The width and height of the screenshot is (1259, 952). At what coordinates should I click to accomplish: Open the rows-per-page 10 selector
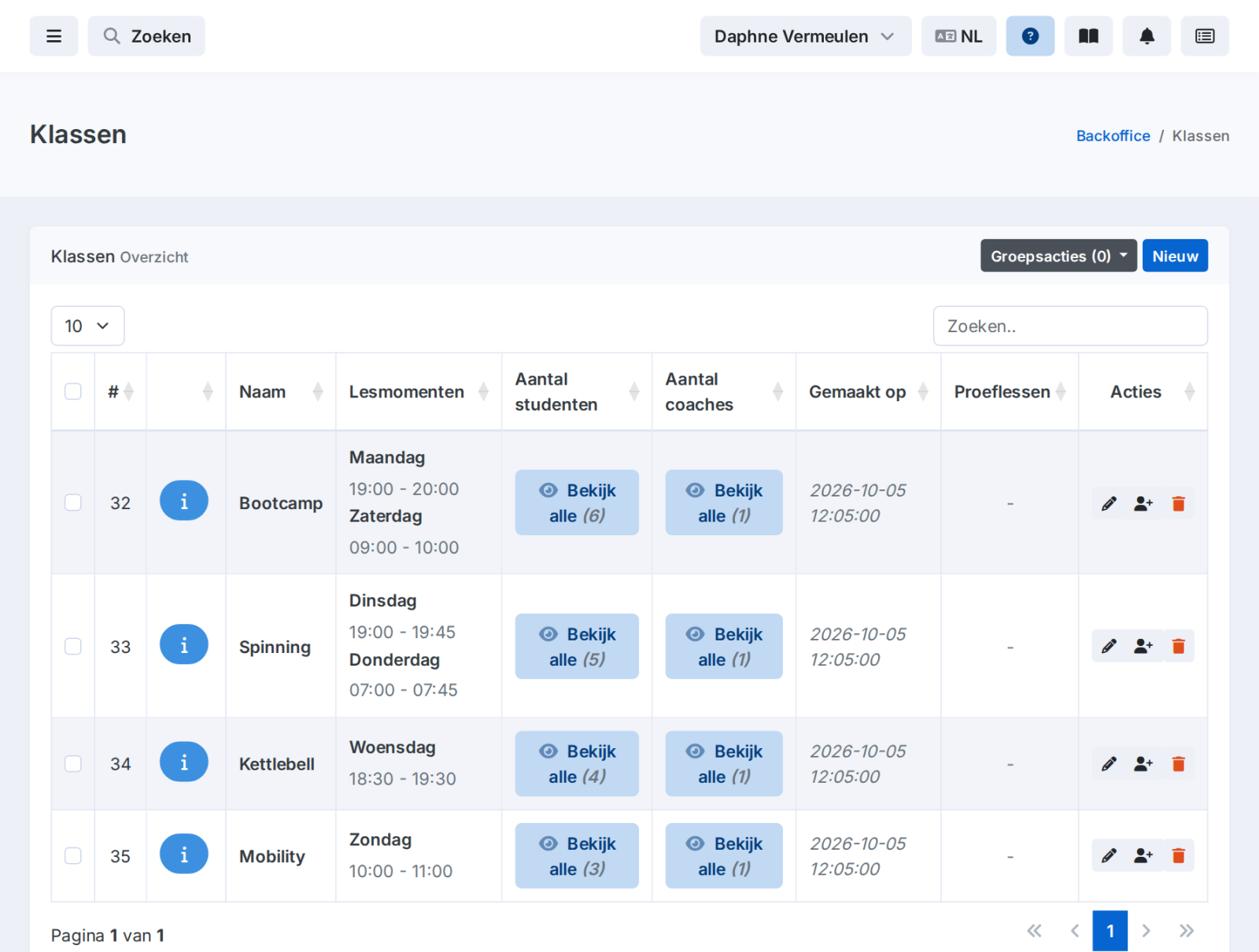[87, 326]
